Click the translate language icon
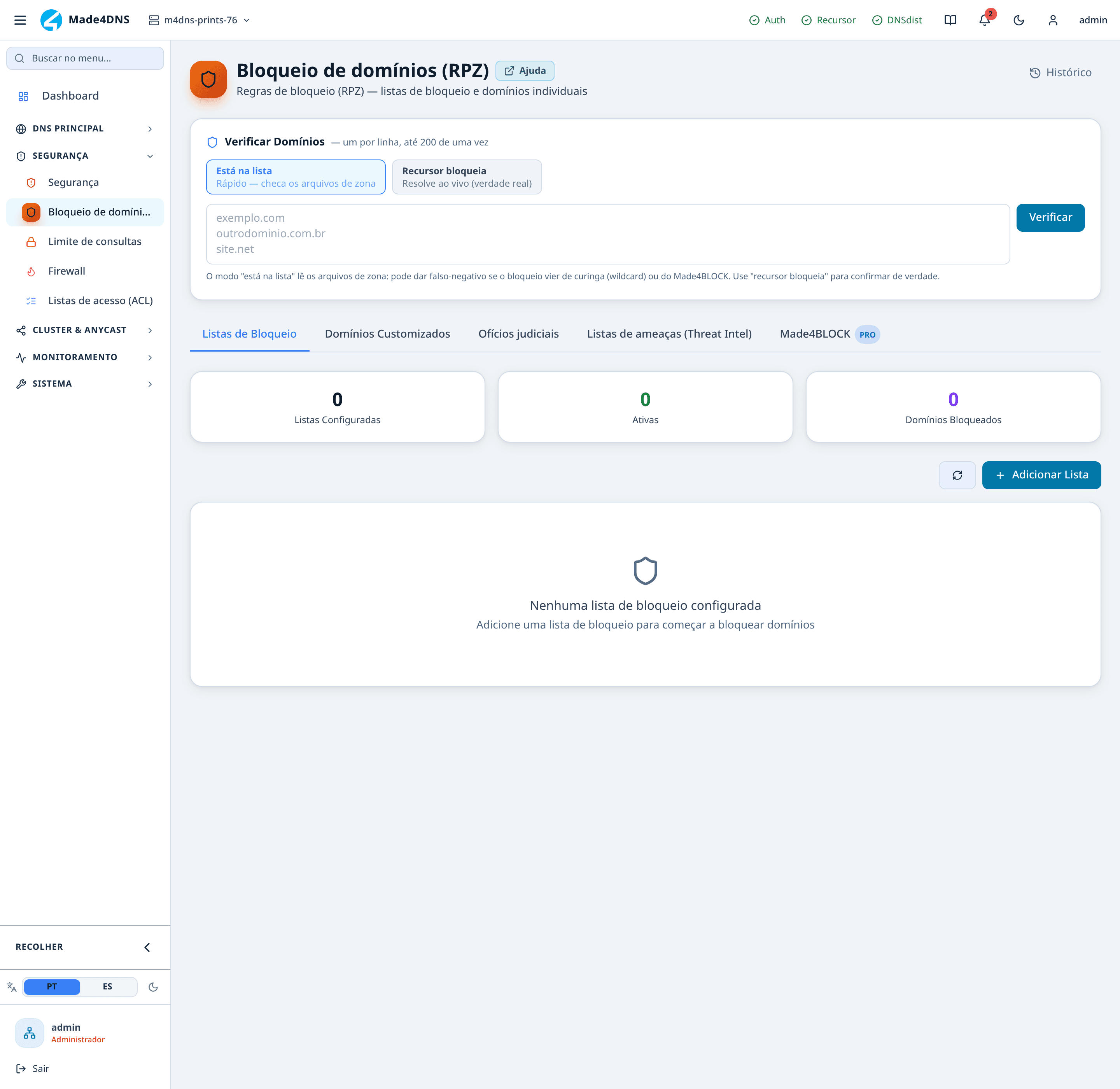Viewport: 1120px width, 1089px height. pos(11,987)
